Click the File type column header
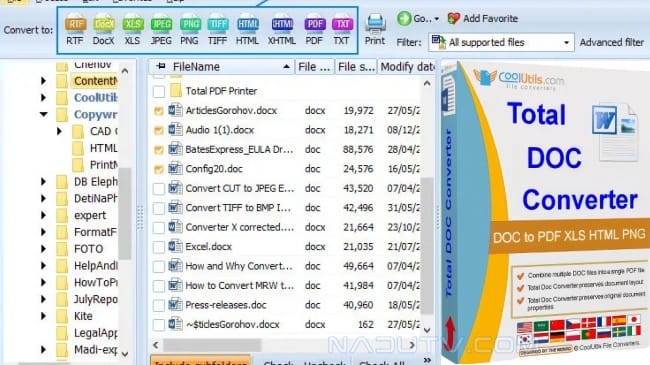The height and width of the screenshot is (365, 650). (x=314, y=67)
